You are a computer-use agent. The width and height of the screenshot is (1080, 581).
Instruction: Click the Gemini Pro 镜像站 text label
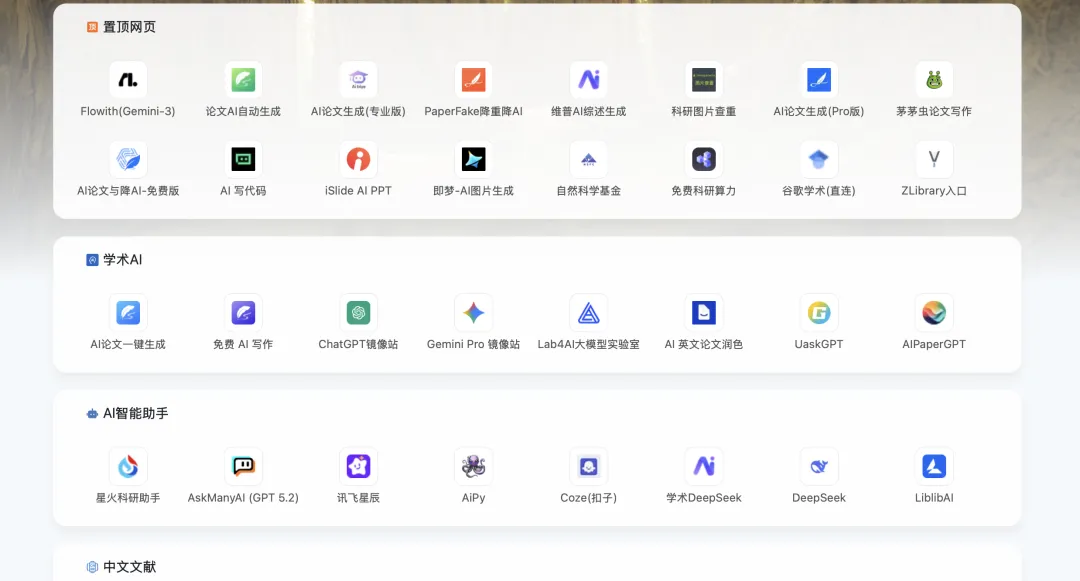(473, 344)
